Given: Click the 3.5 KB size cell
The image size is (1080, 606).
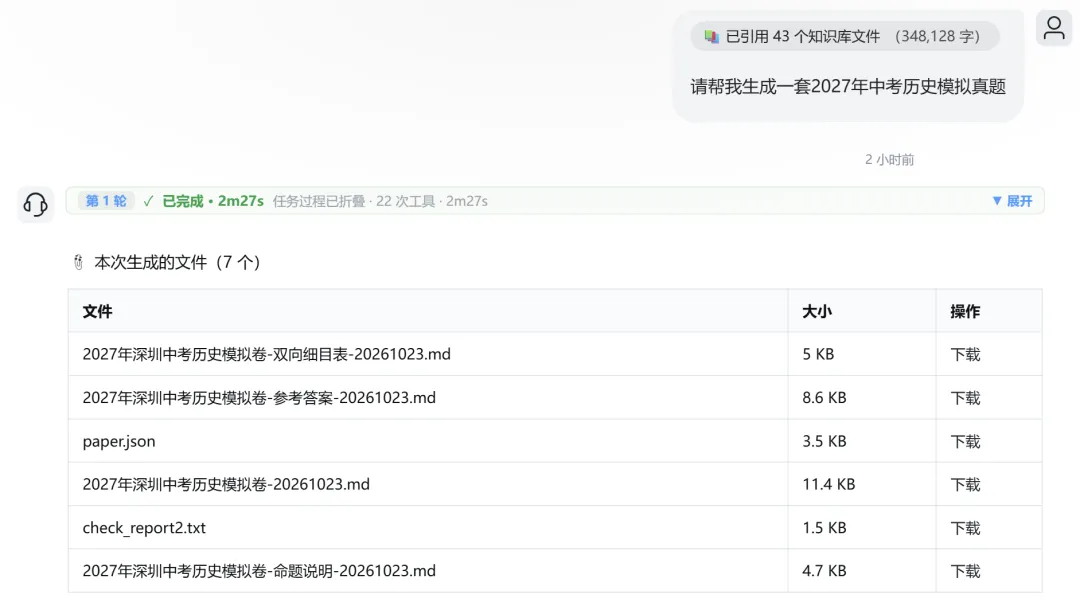Looking at the screenshot, I should coord(824,441).
